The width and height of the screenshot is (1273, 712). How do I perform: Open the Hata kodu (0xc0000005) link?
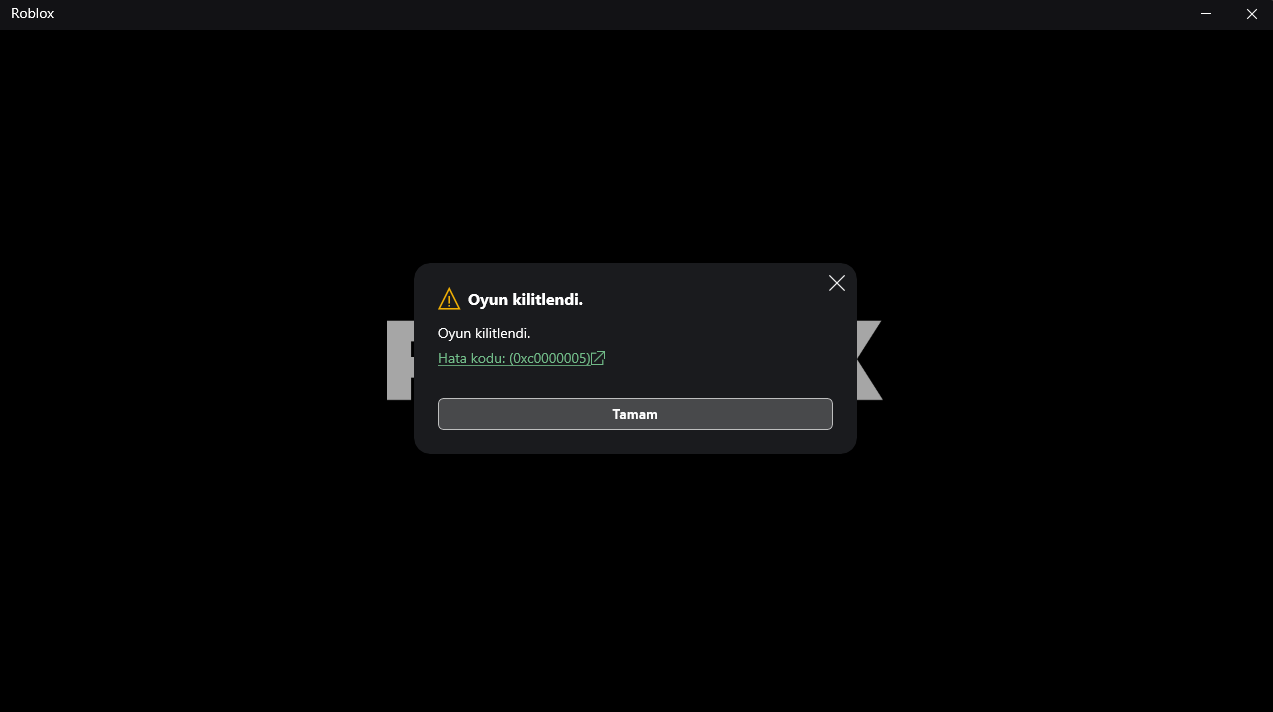(521, 358)
